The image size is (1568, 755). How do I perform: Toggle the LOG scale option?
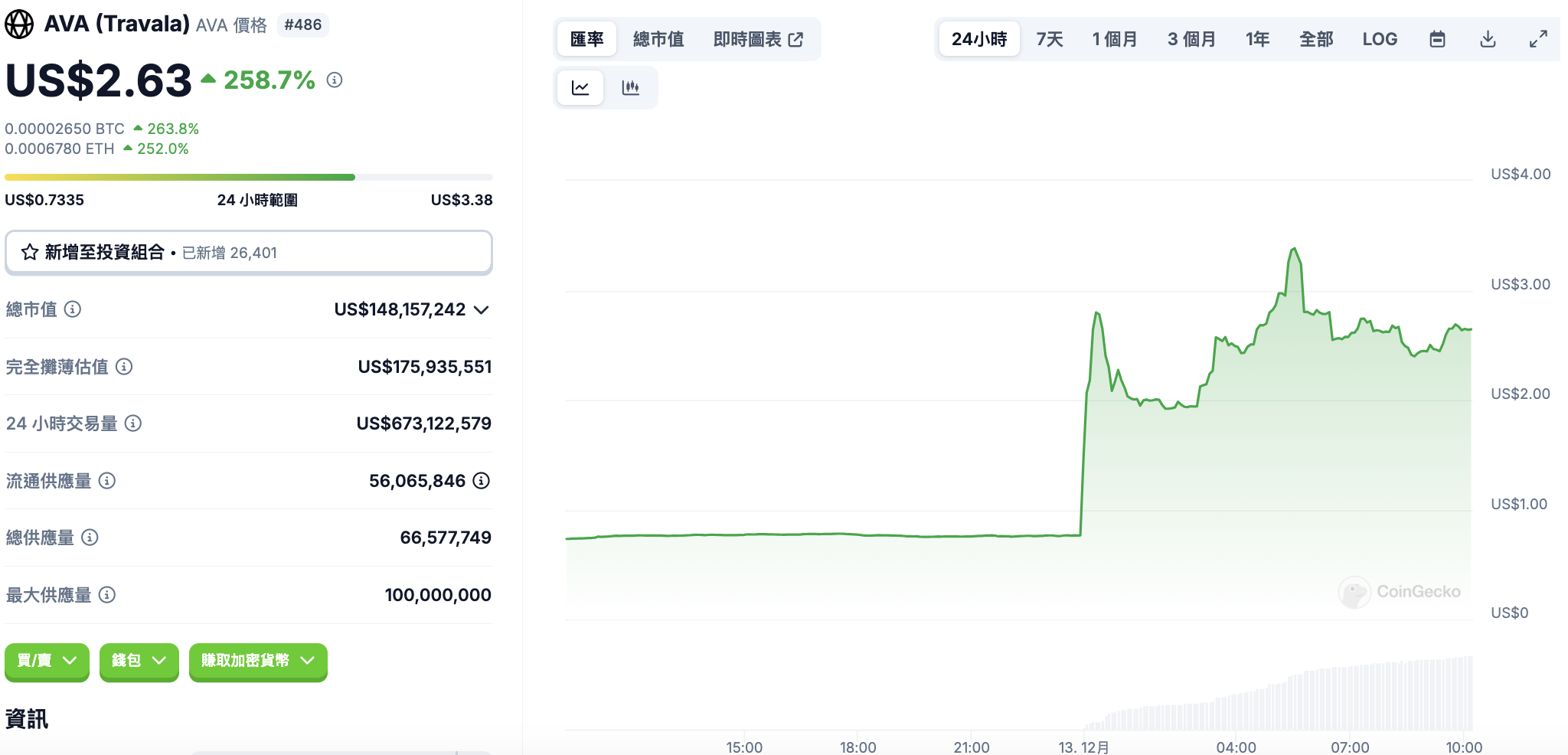coord(1380,39)
